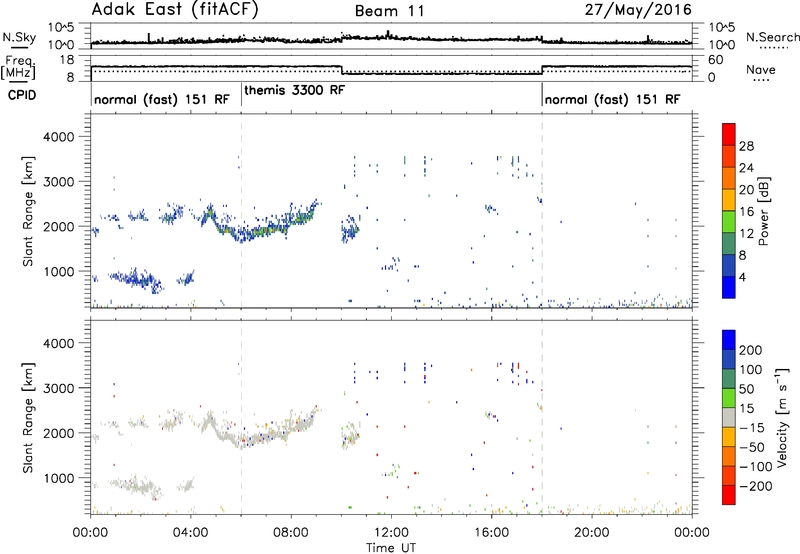Click the '20' tick on Power colorbar
800x554 pixels.
coord(746,190)
